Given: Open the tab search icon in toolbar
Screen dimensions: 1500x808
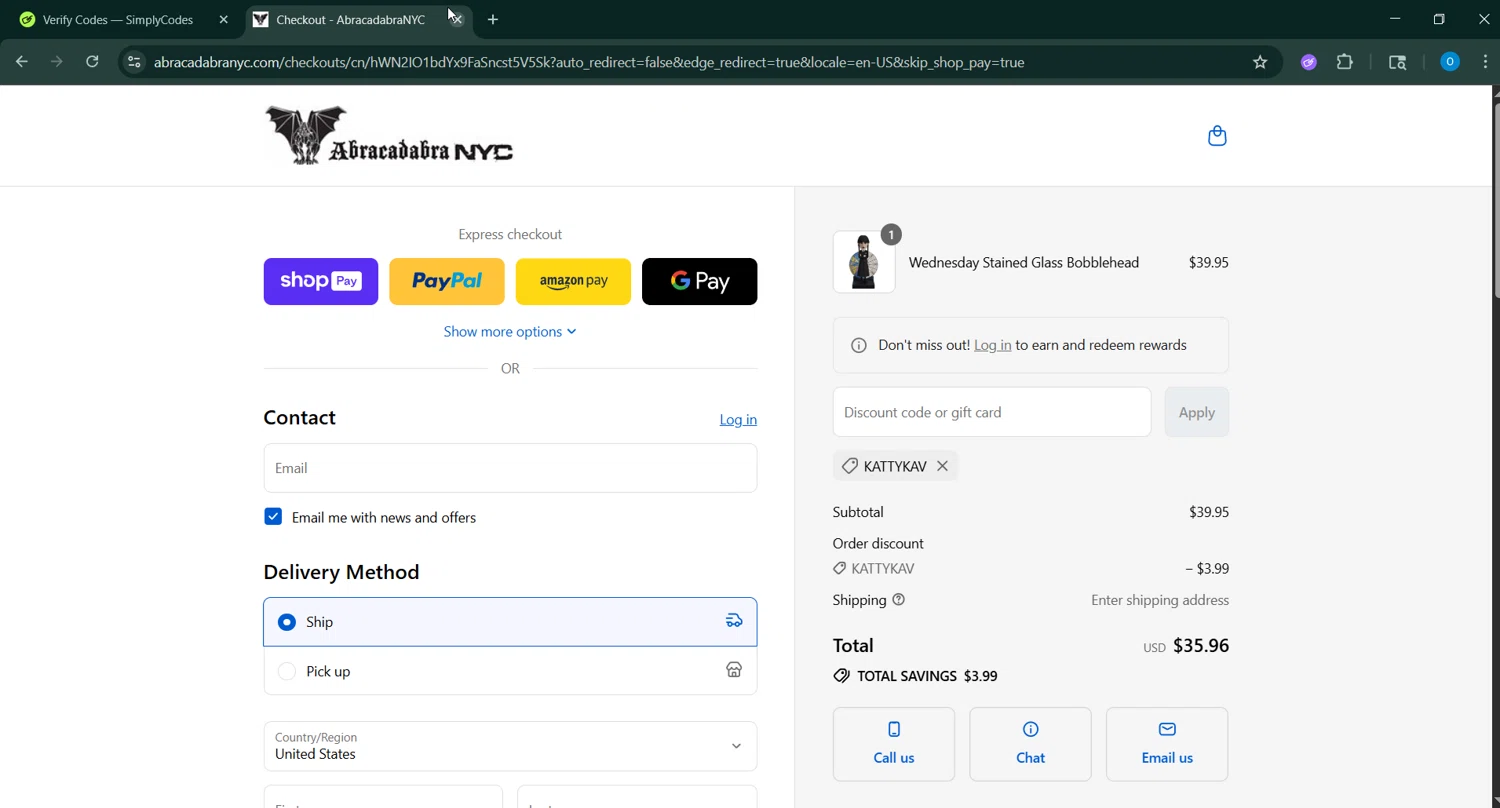Looking at the screenshot, I should point(1398,62).
